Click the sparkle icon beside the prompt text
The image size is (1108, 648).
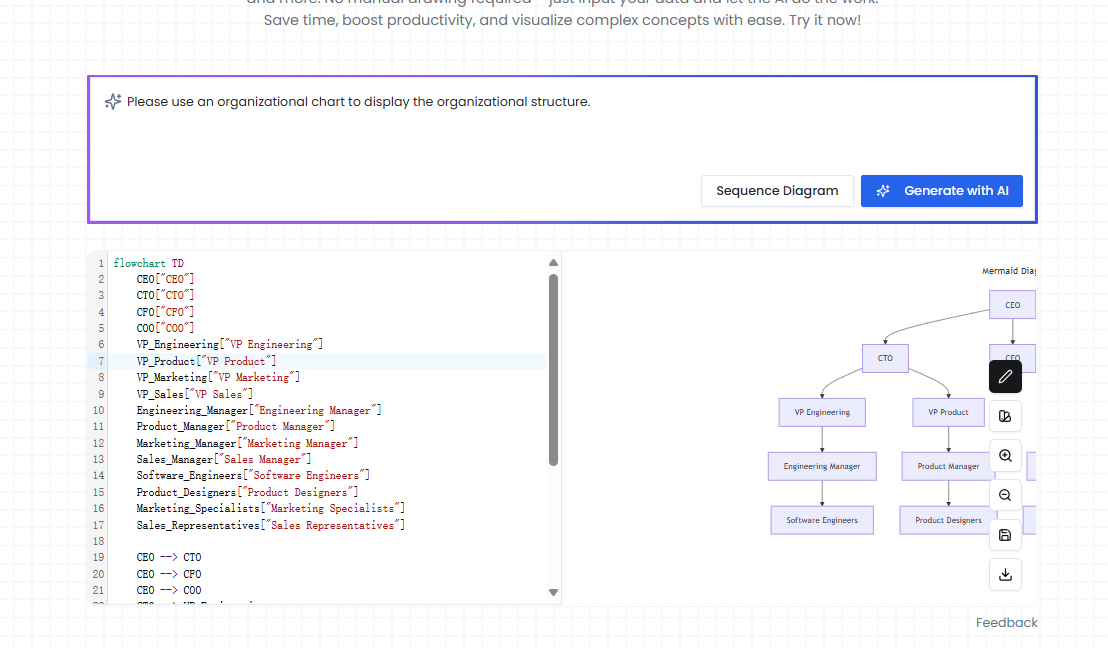[112, 101]
